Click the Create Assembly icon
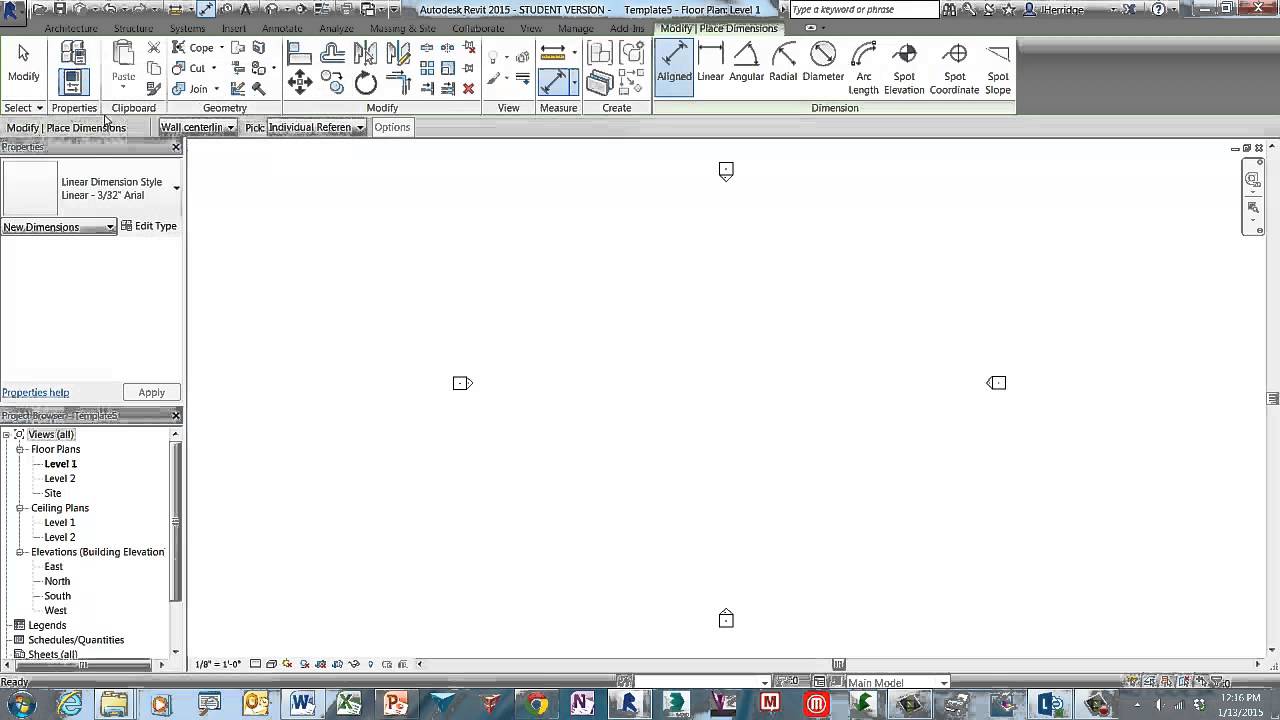This screenshot has width=1280, height=720. click(600, 53)
